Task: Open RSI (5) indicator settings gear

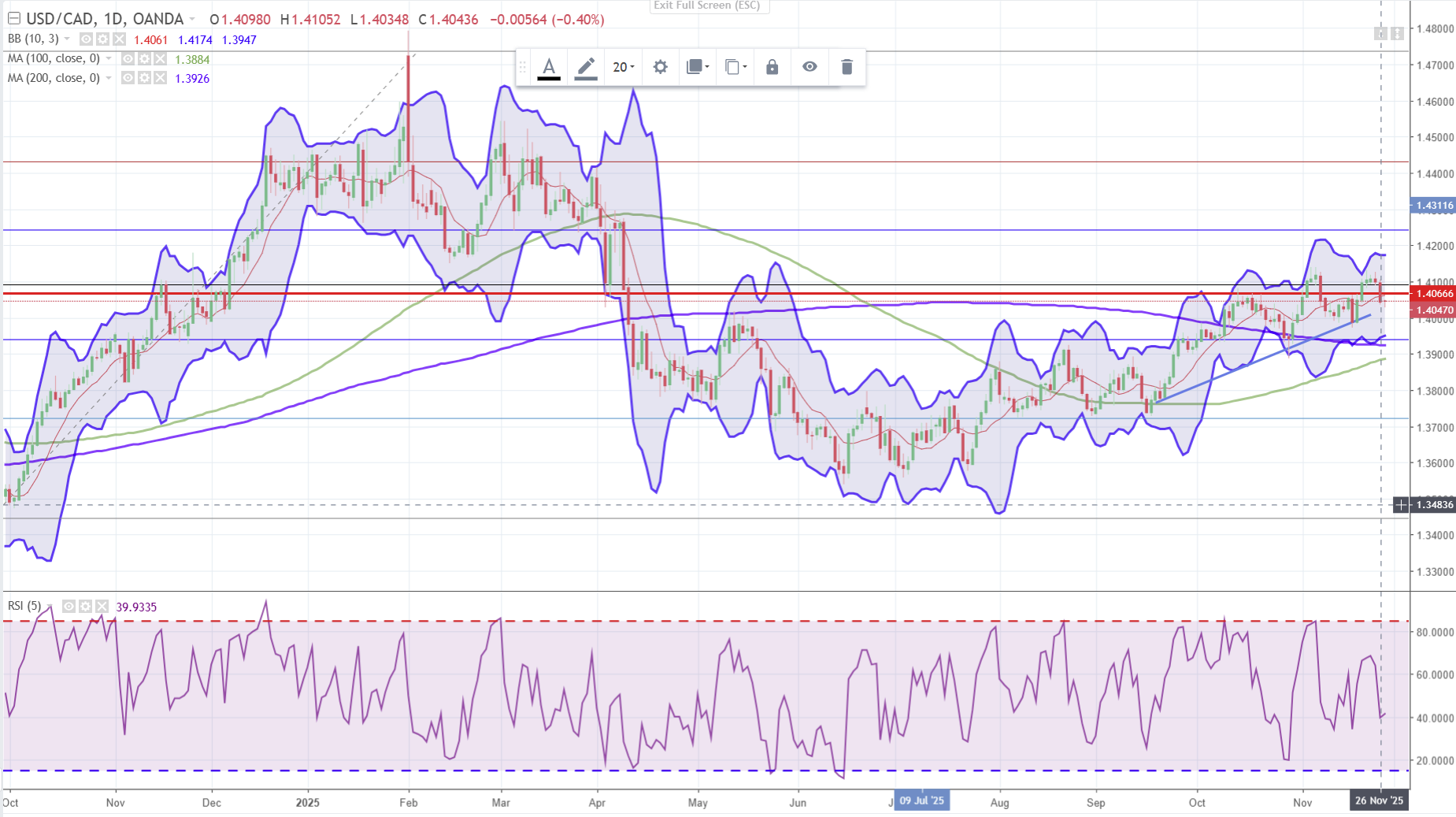Action: point(85,606)
